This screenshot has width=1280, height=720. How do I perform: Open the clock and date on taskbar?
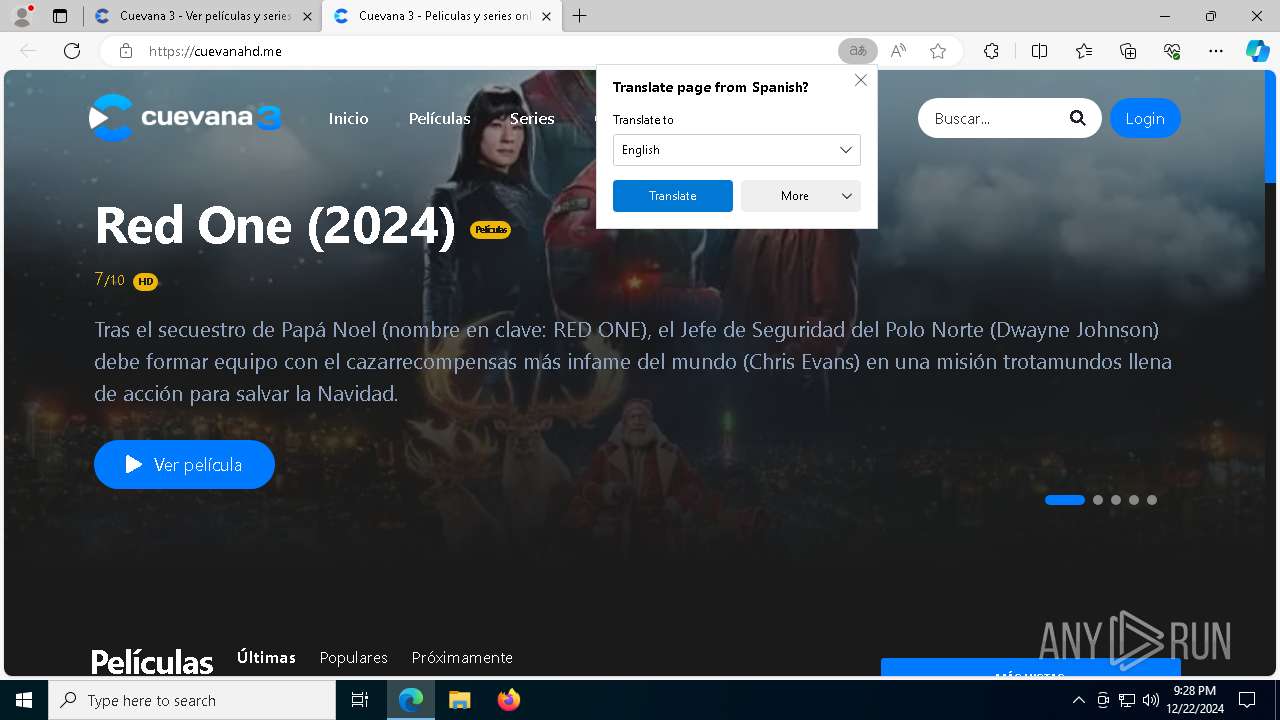pos(1194,700)
